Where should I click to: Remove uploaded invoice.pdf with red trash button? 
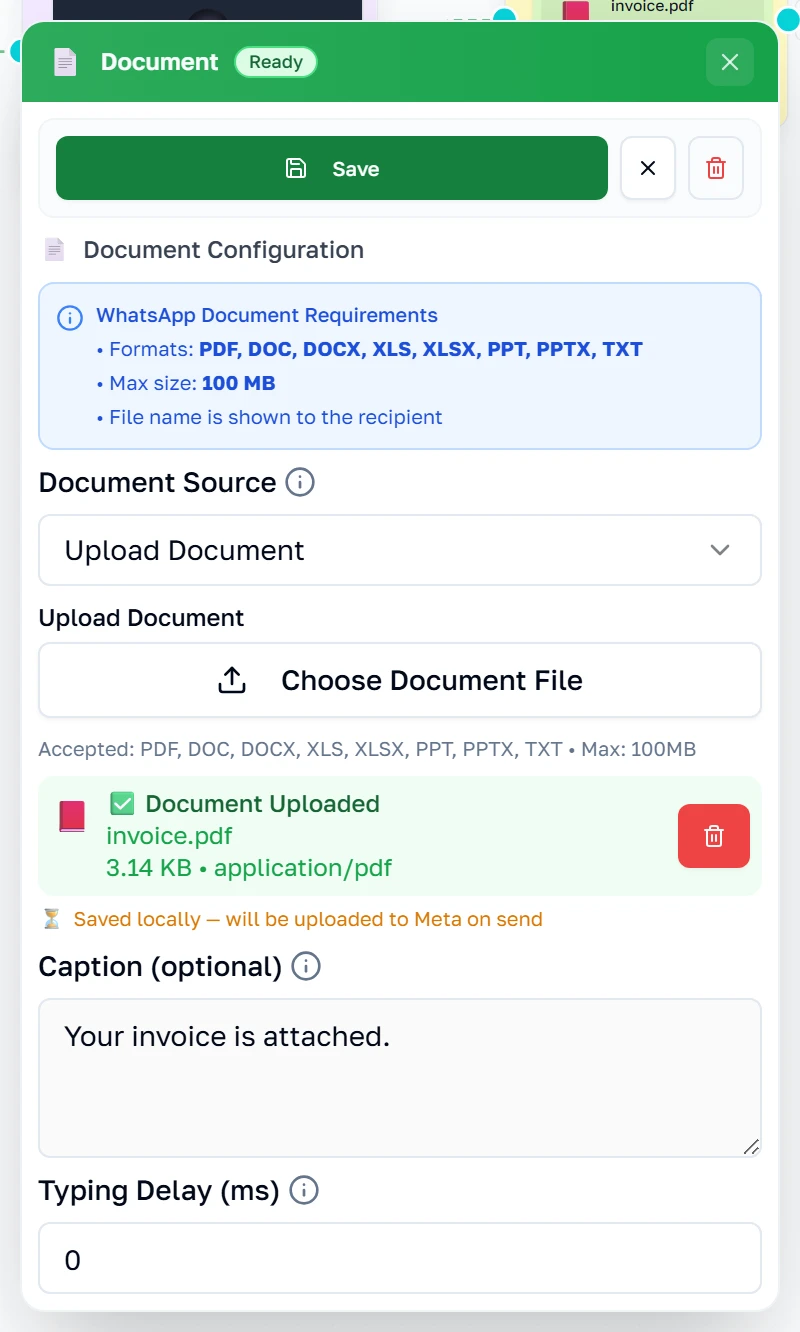(714, 836)
